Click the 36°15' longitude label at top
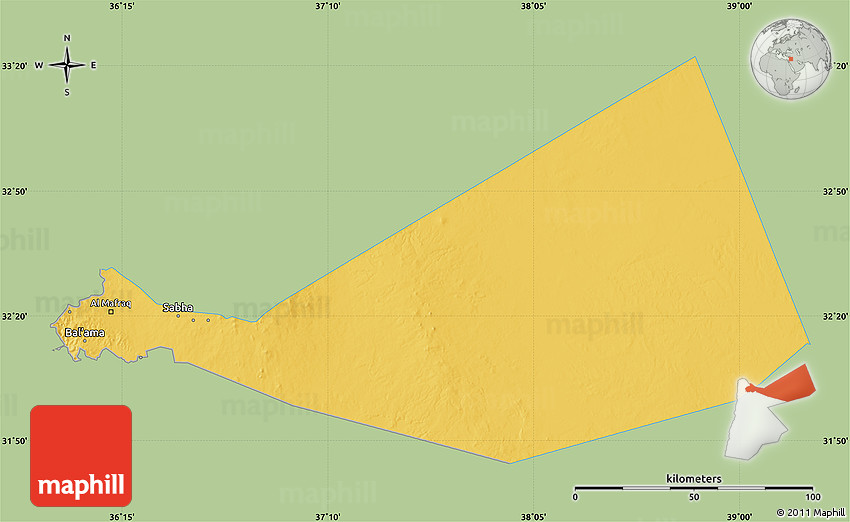Viewport: 850px width, 522px height. [x=122, y=6]
